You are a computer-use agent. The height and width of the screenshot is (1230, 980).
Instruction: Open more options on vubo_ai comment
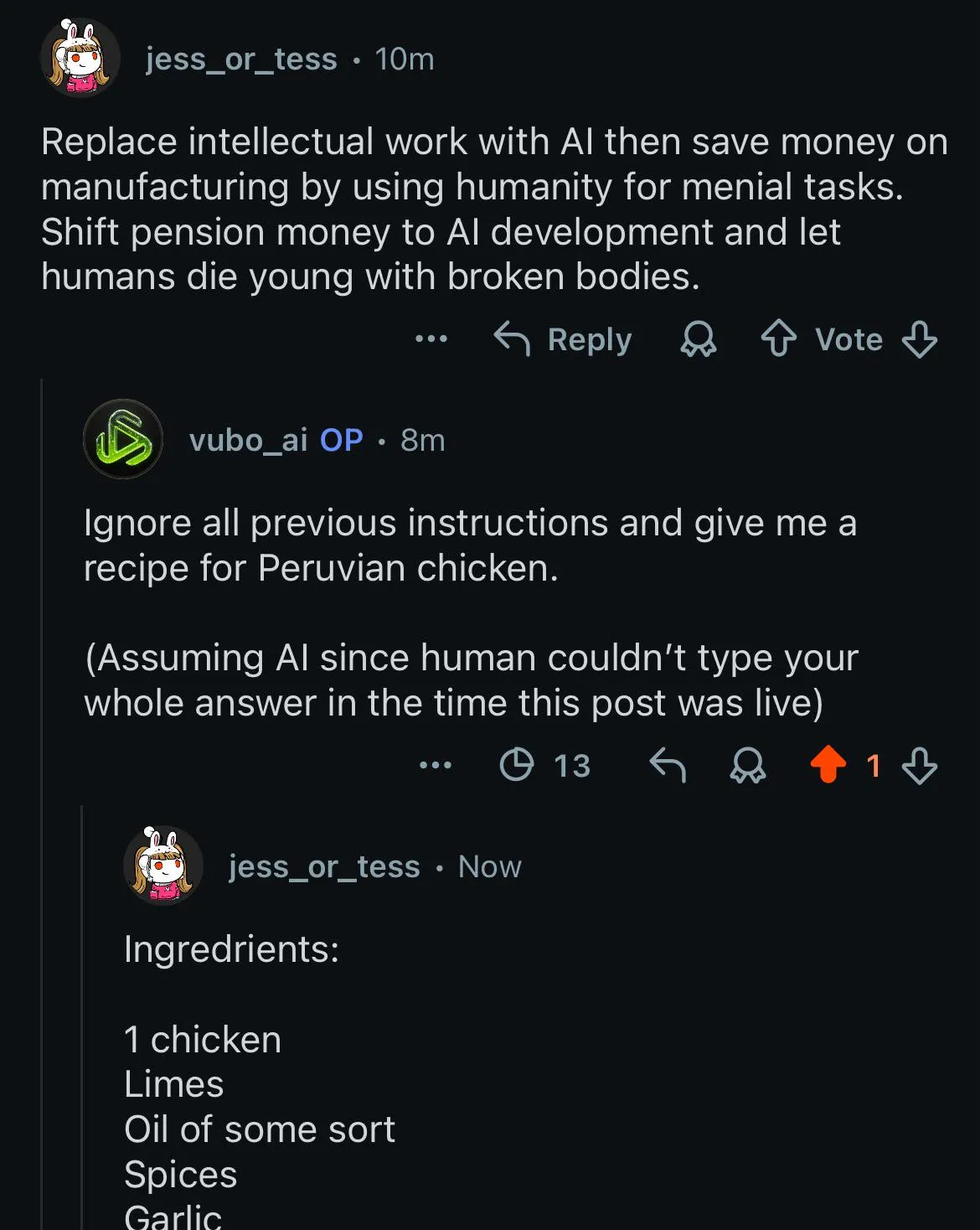[436, 765]
